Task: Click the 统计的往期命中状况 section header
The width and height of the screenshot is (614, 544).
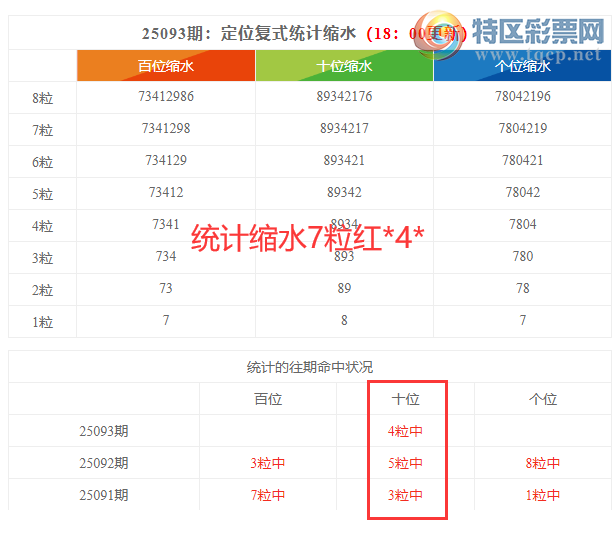Action: click(x=309, y=367)
